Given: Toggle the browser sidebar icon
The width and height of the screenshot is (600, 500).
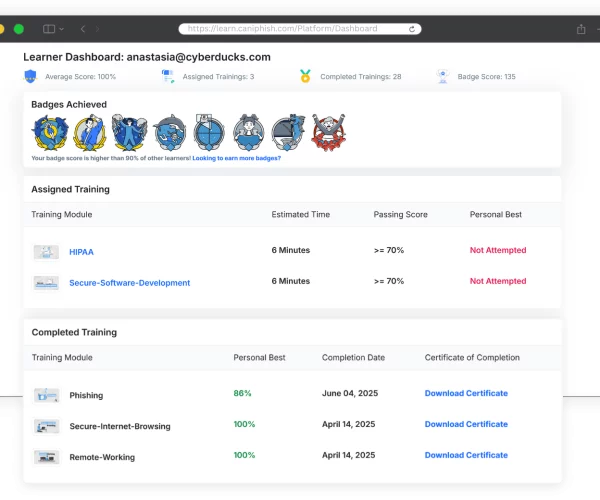Looking at the screenshot, I should click(49, 29).
